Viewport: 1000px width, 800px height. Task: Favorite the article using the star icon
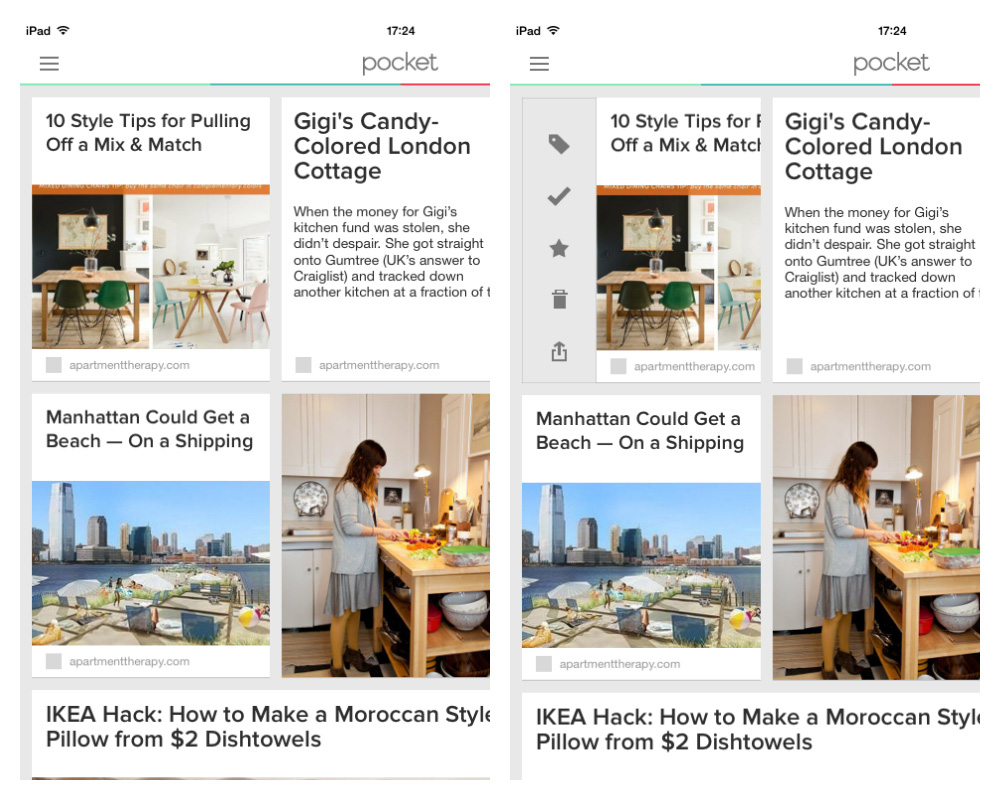coord(559,248)
